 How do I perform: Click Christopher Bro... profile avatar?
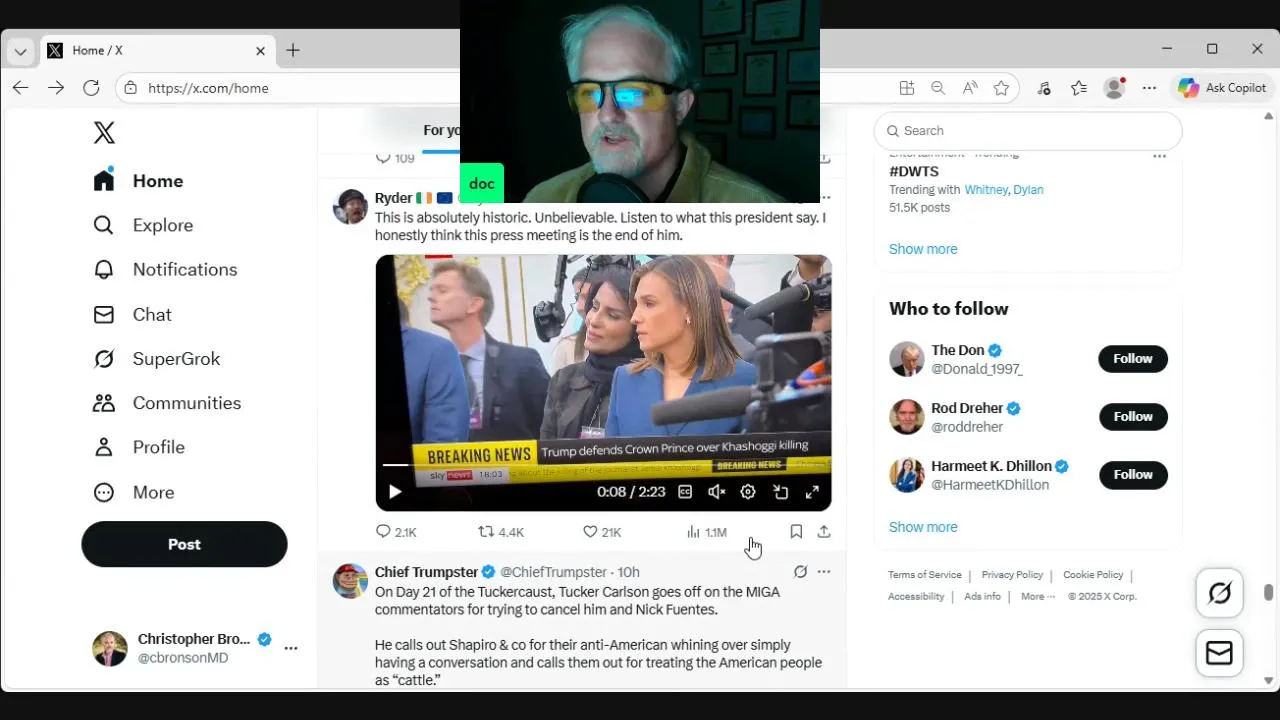[x=110, y=648]
